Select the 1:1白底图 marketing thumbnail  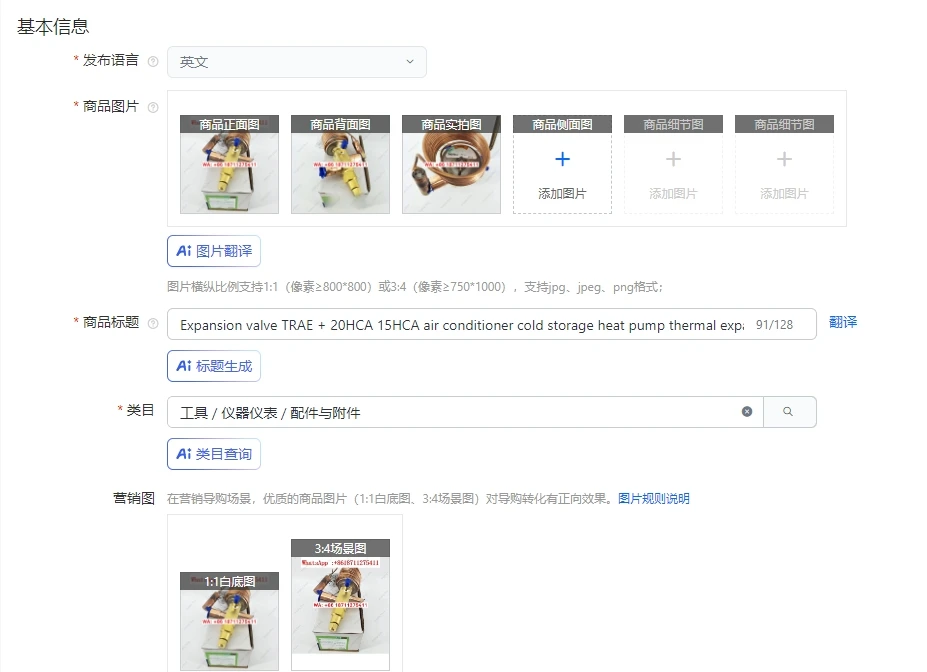coord(229,621)
